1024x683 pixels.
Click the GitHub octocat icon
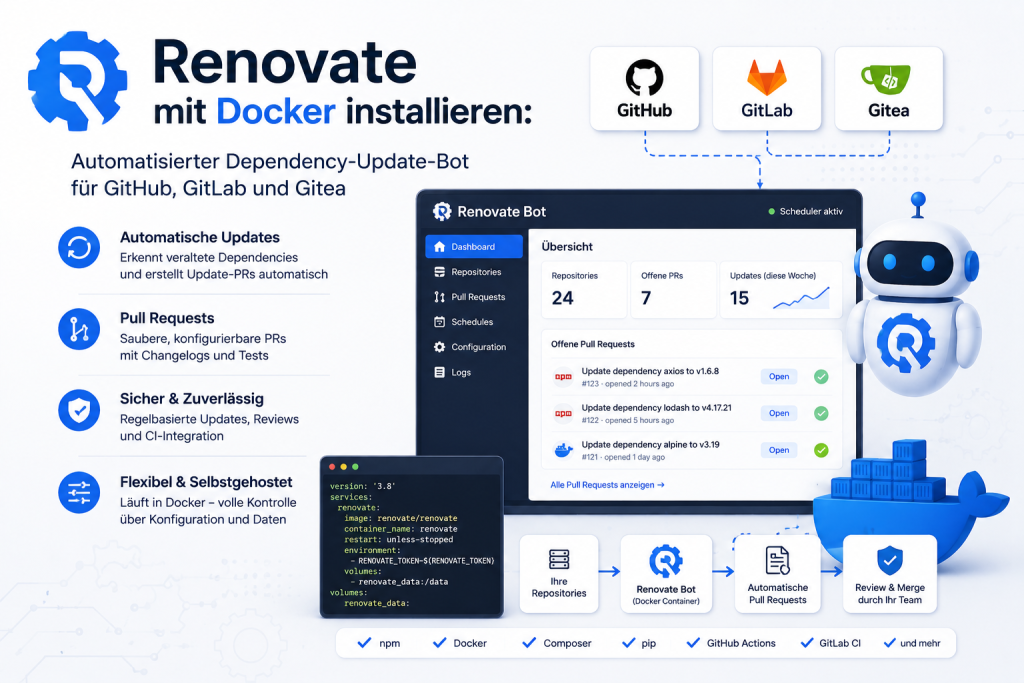click(x=645, y=78)
